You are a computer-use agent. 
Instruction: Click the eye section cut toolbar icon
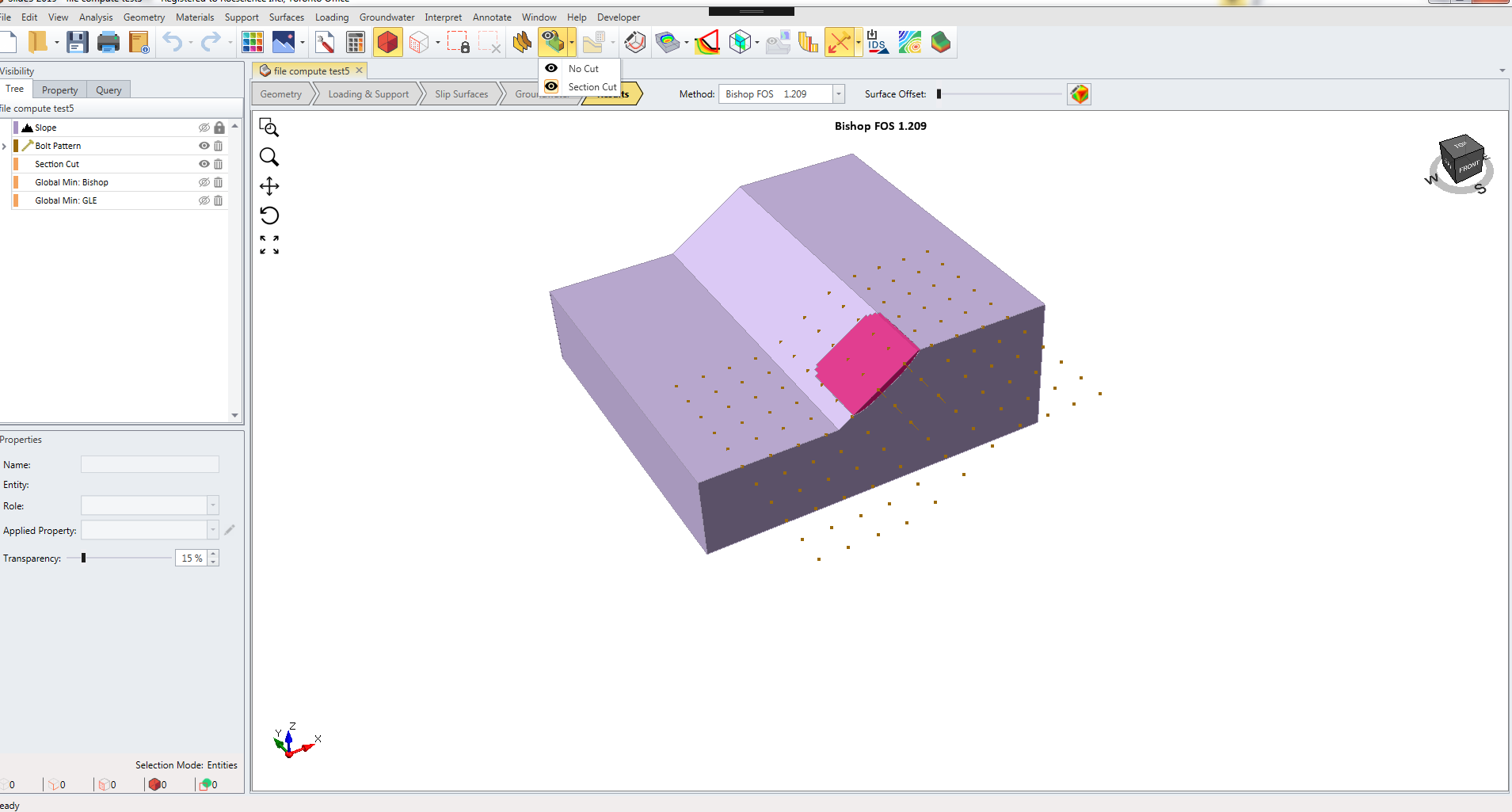tap(552, 42)
